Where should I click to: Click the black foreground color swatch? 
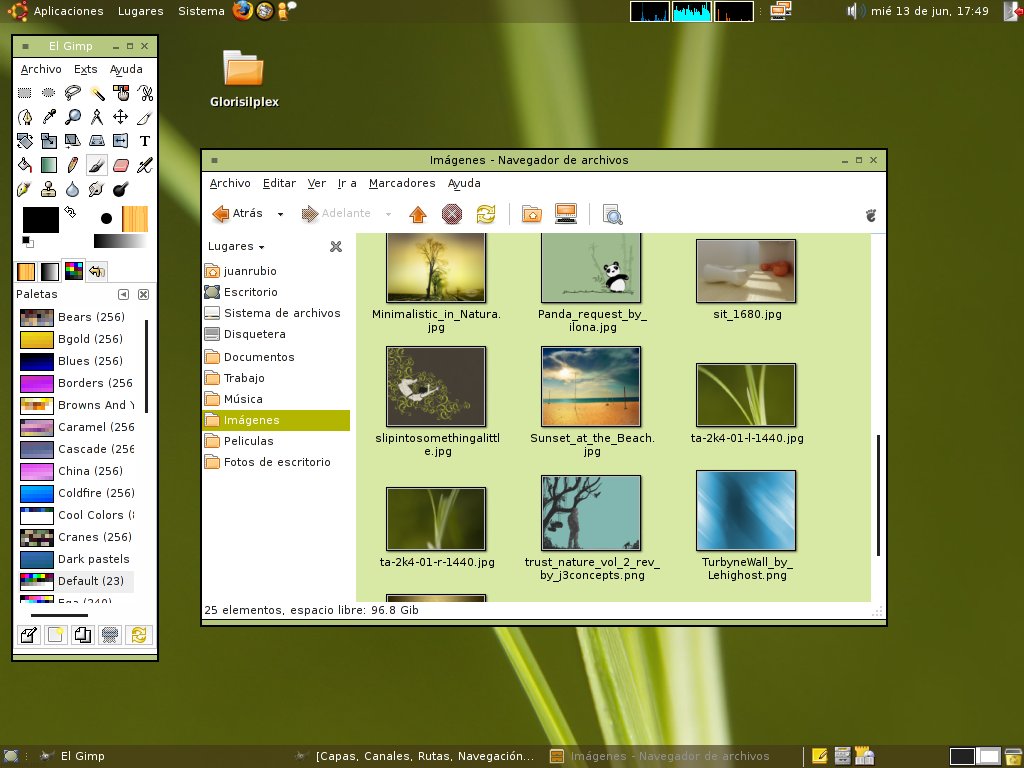pyautogui.click(x=40, y=219)
